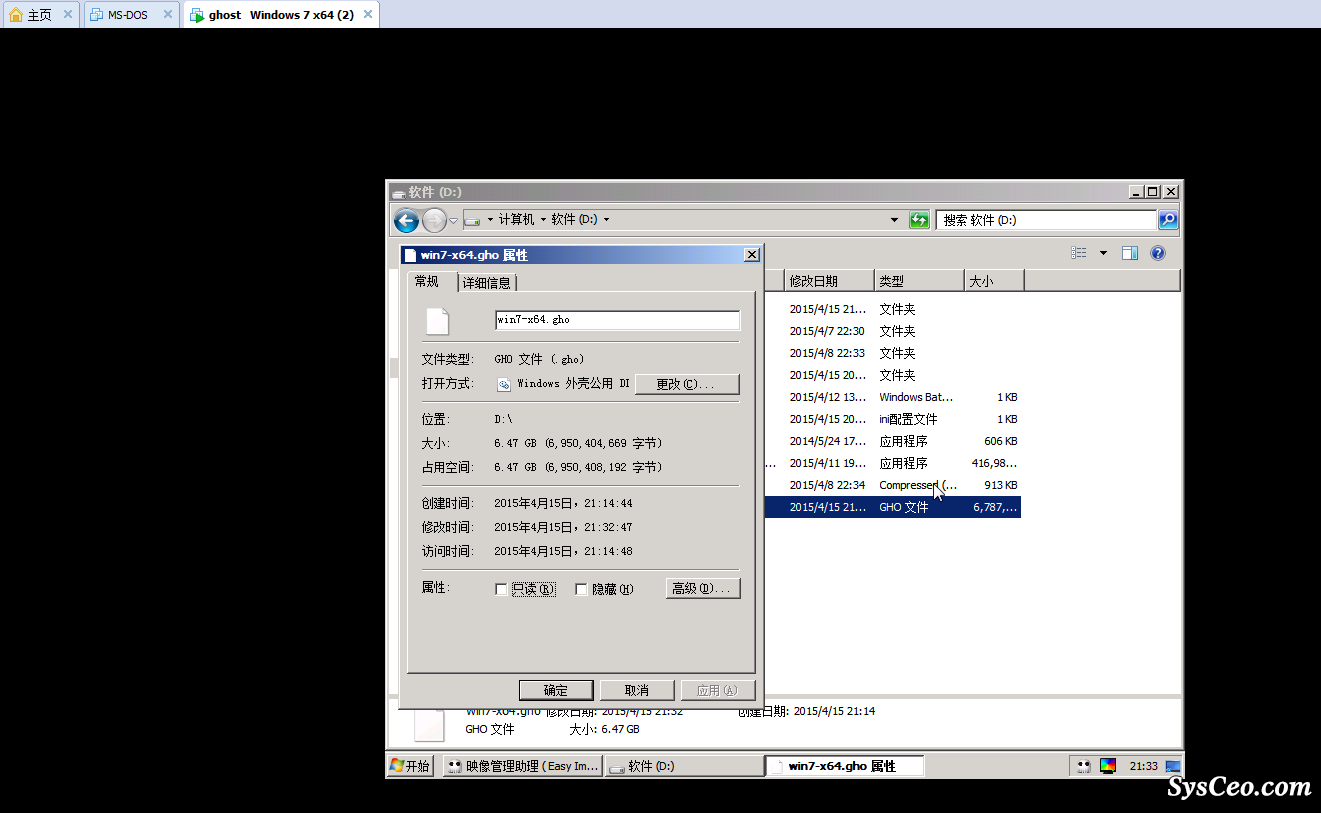1321x813 pixels.
Task: Expand the arrow before 计算机 in address bar
Action: point(490,220)
